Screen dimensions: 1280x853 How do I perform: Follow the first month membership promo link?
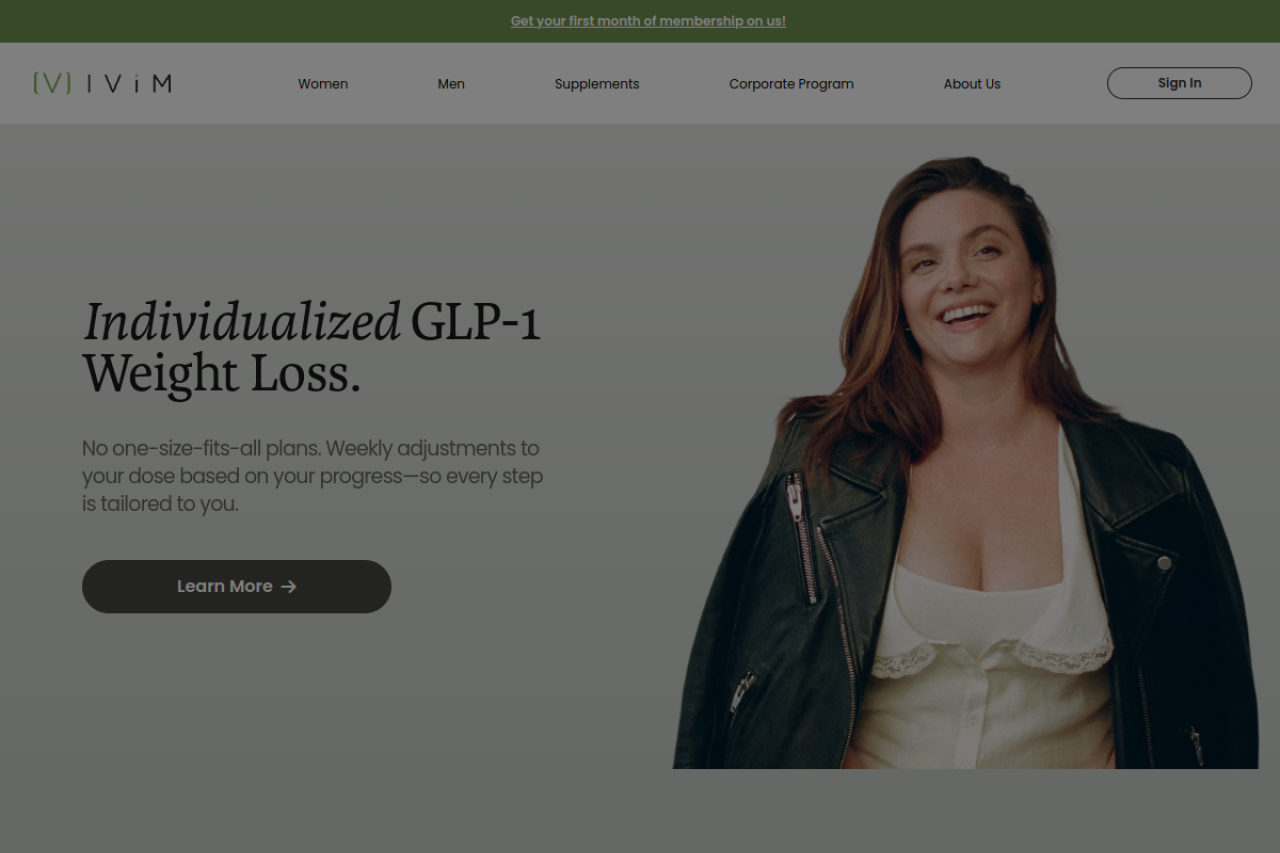point(648,21)
